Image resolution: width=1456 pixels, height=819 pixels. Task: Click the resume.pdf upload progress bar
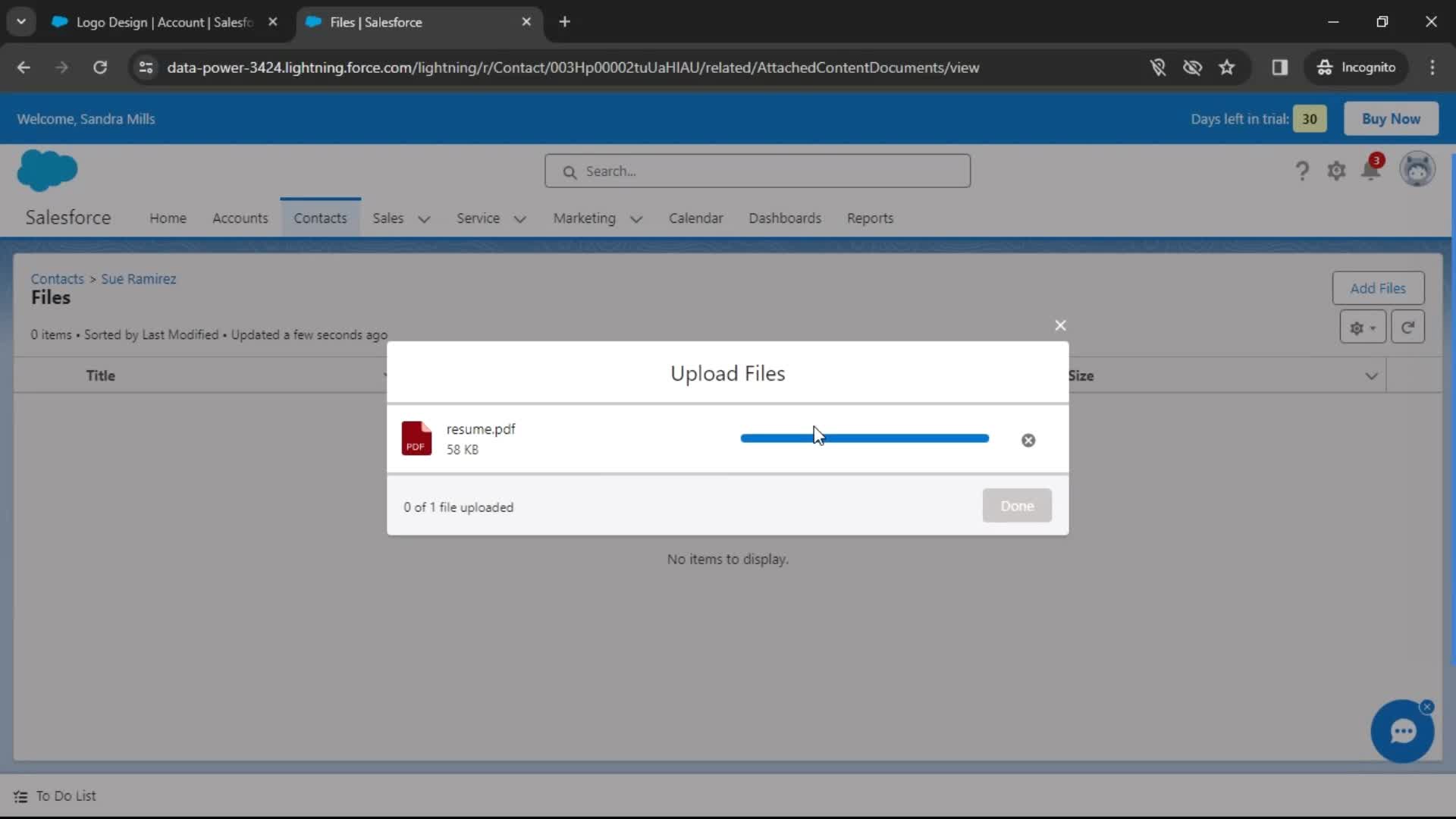click(x=864, y=438)
